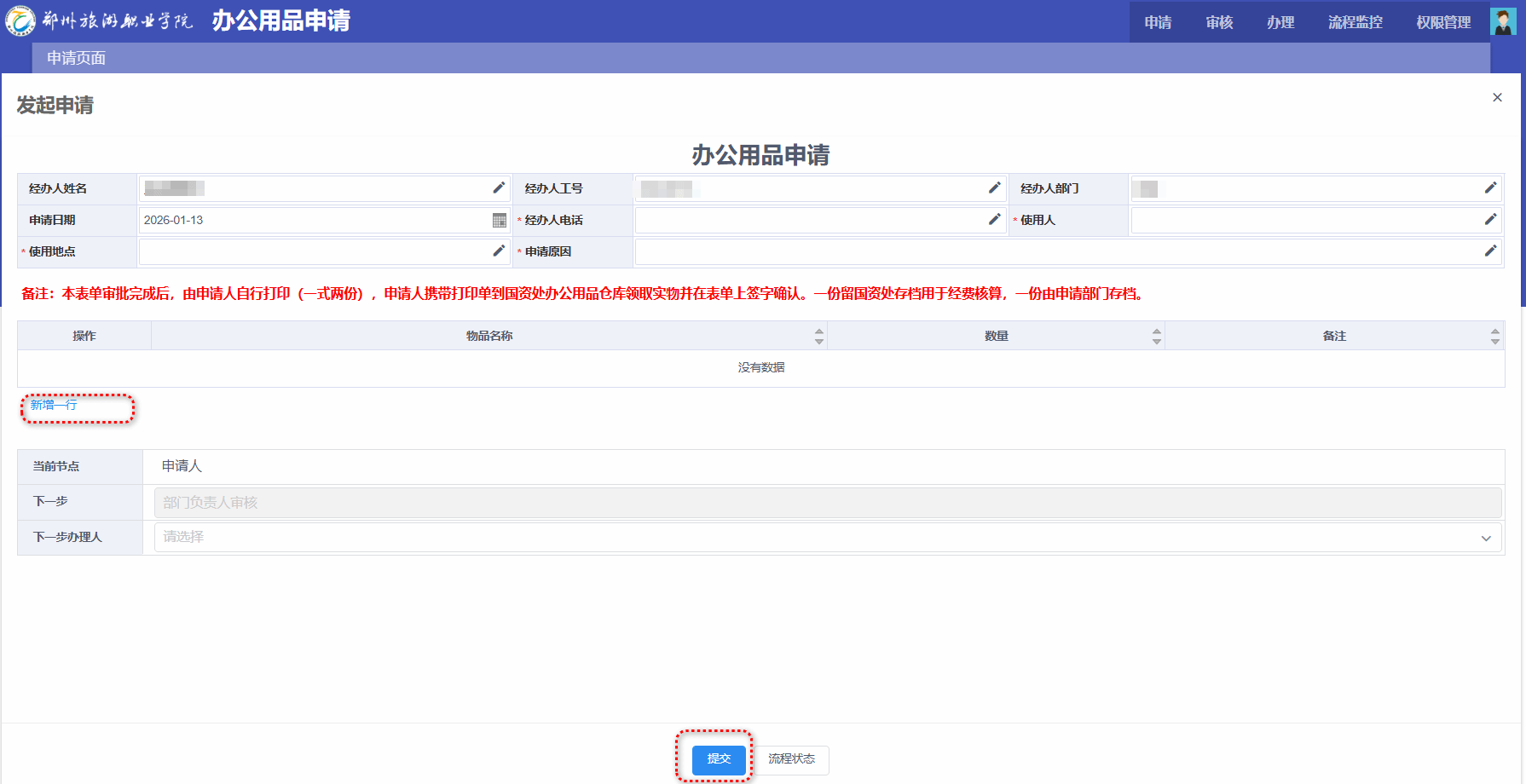
Task: Click the edit pencil in 使用人 field
Action: [1490, 220]
